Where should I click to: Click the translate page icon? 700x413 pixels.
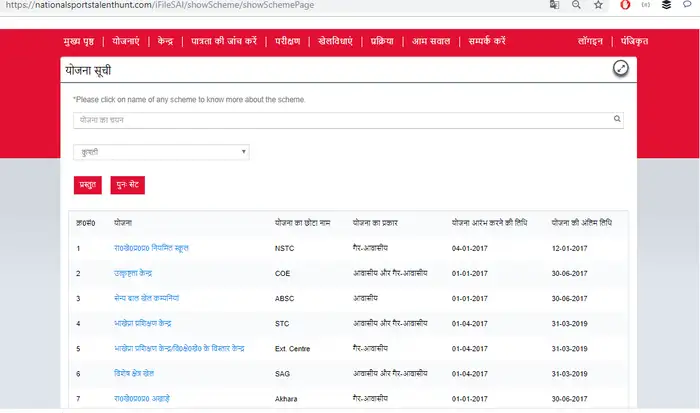pos(555,5)
